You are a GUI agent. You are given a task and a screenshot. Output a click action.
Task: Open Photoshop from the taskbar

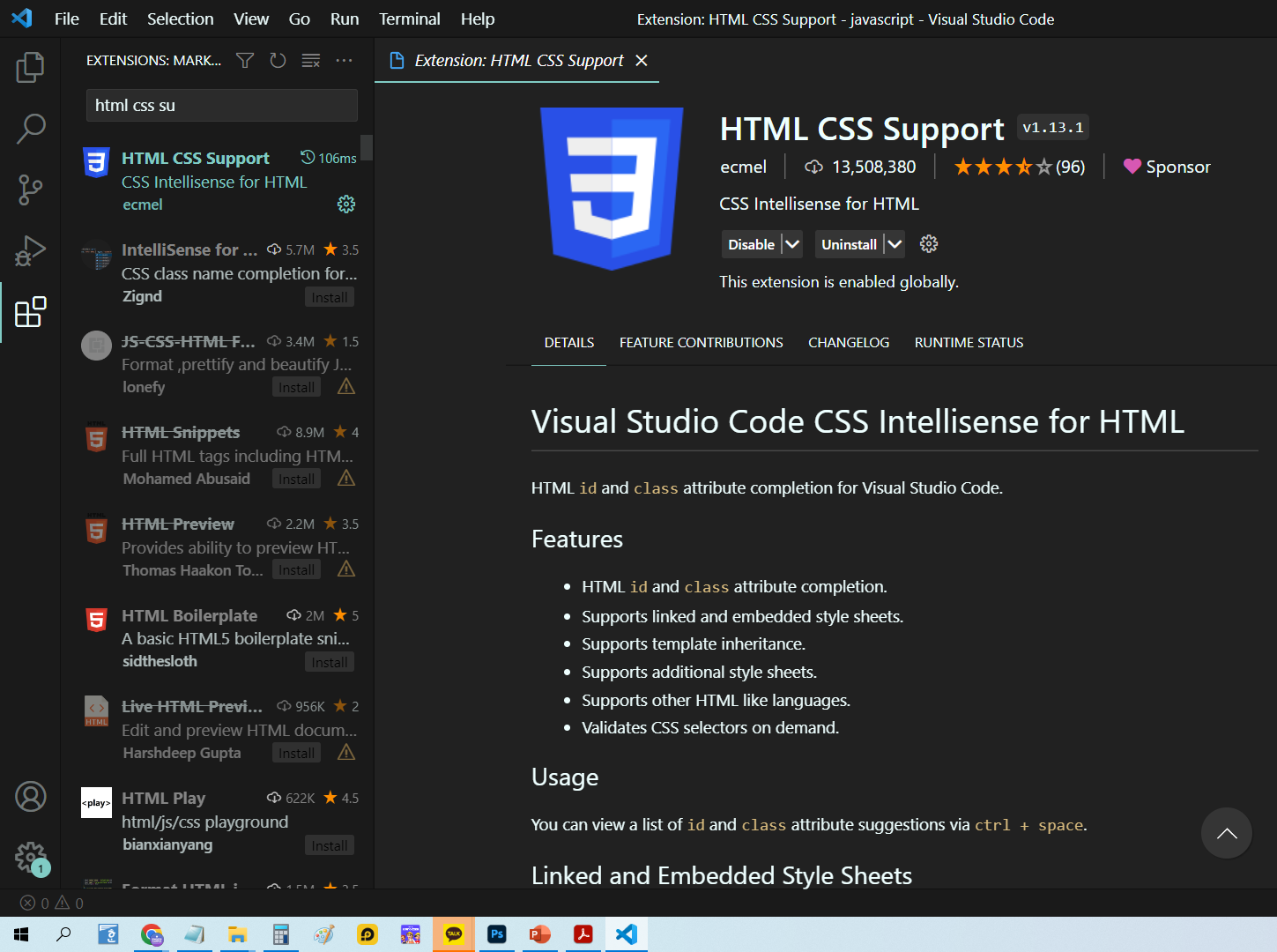click(497, 934)
